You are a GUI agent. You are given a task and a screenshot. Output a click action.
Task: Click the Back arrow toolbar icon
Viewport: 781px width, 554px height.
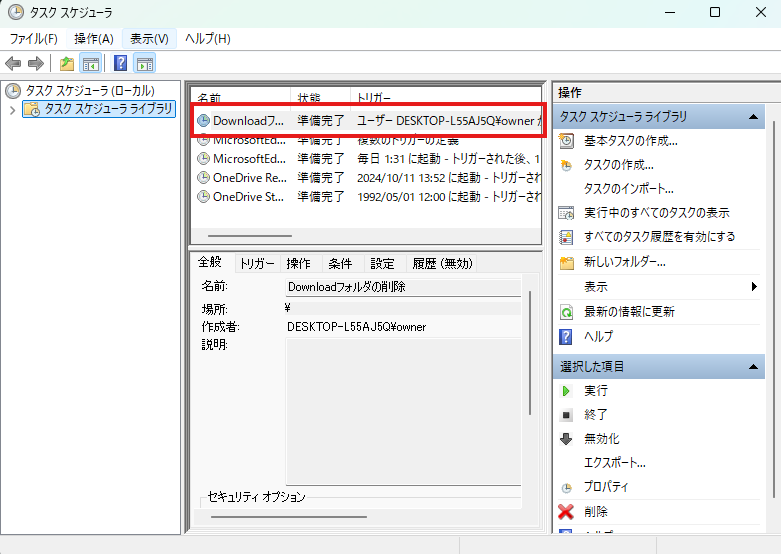pyautogui.click(x=13, y=64)
